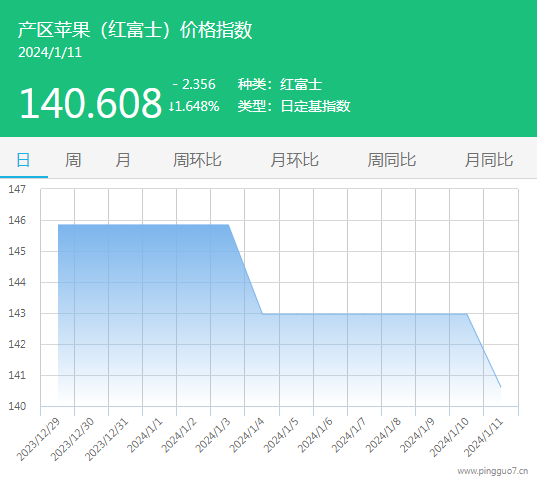Click the 种类：红富士 label
This screenshot has width=537, height=482.
pos(280,84)
